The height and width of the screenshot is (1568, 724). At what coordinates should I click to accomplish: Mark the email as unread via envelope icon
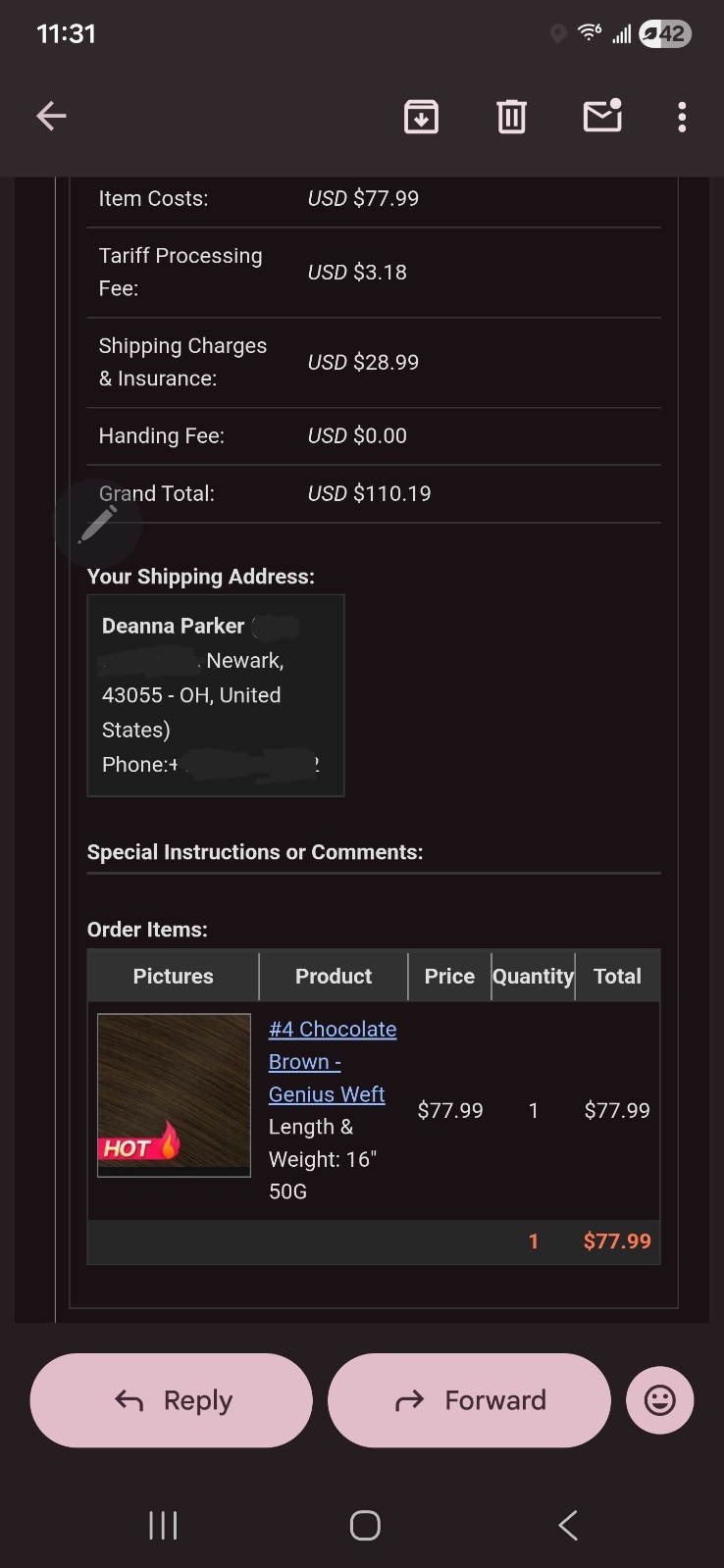pyautogui.click(x=602, y=116)
